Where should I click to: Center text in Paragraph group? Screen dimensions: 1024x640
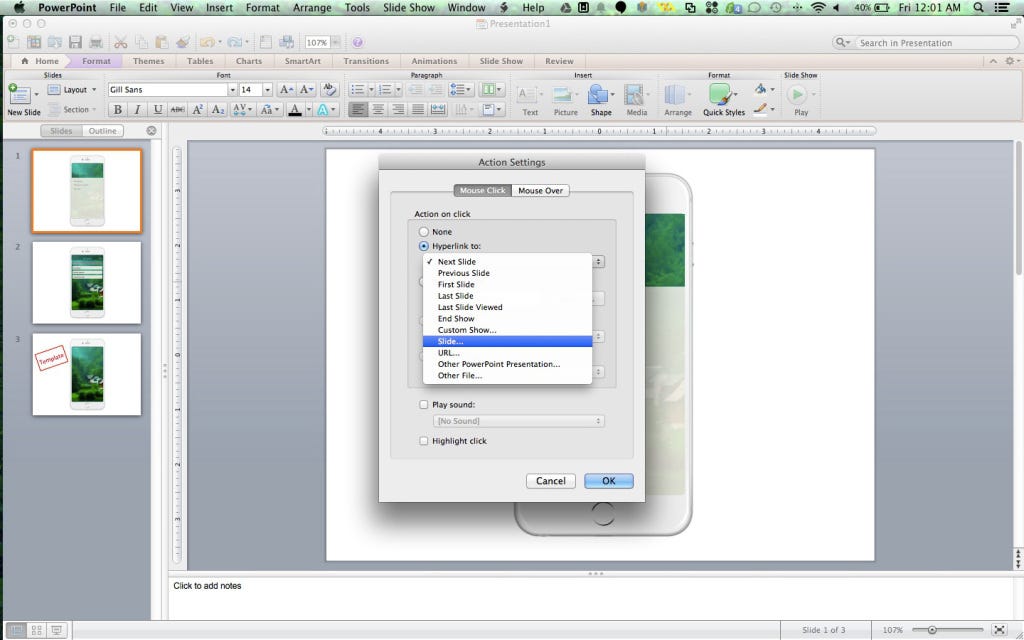click(x=377, y=110)
